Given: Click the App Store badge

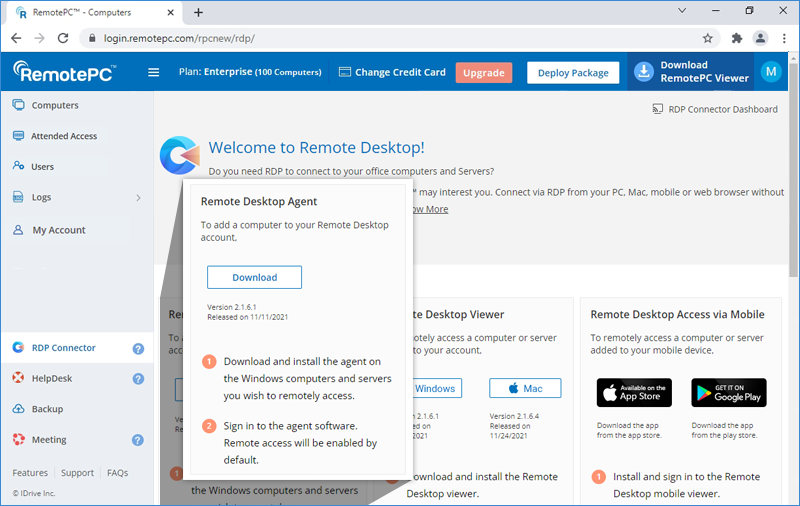Looking at the screenshot, I should (634, 393).
